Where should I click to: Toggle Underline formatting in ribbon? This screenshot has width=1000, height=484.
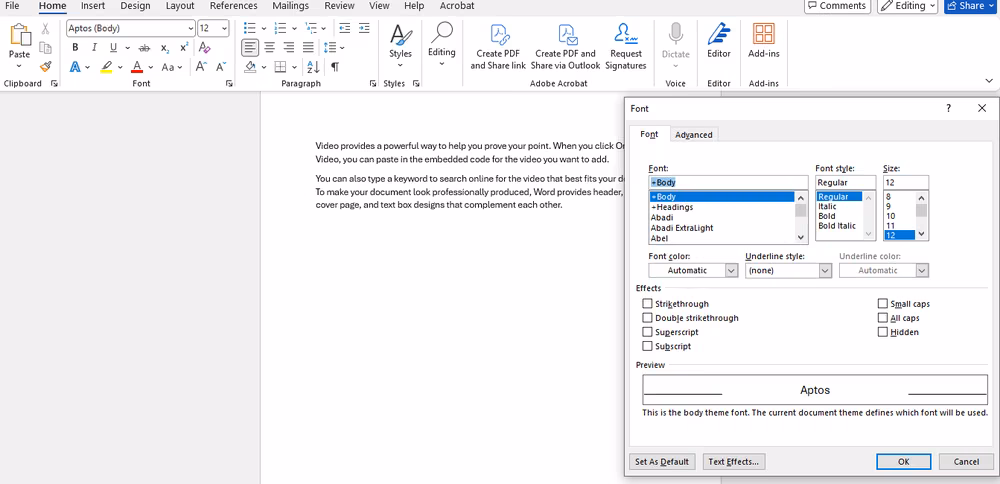[114, 47]
